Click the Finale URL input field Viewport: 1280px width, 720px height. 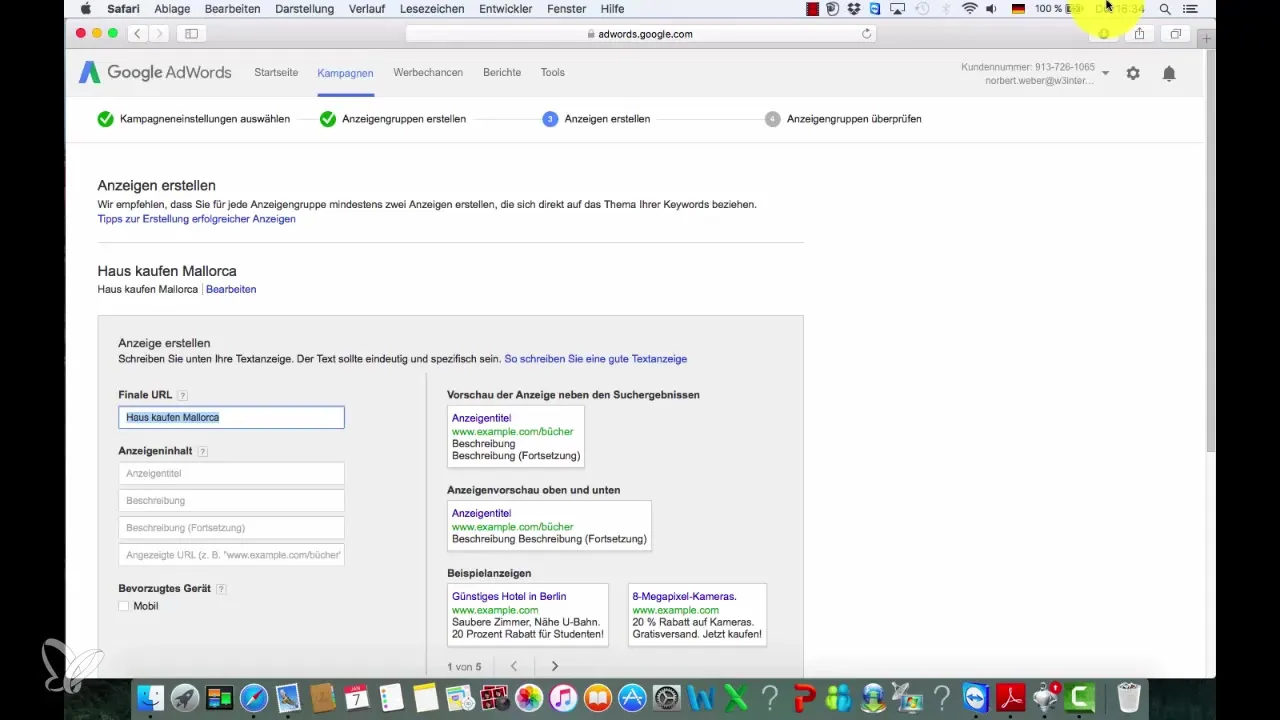[x=231, y=417]
